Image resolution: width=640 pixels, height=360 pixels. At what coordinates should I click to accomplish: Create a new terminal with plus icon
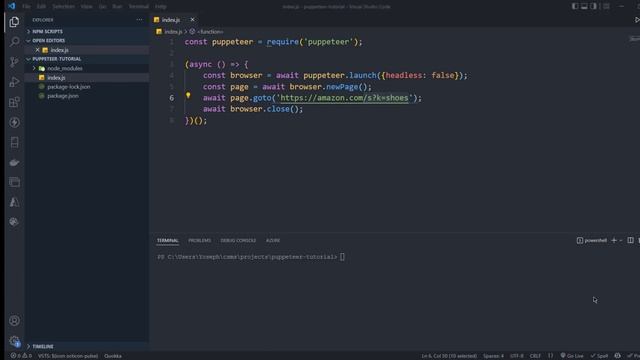[614, 240]
